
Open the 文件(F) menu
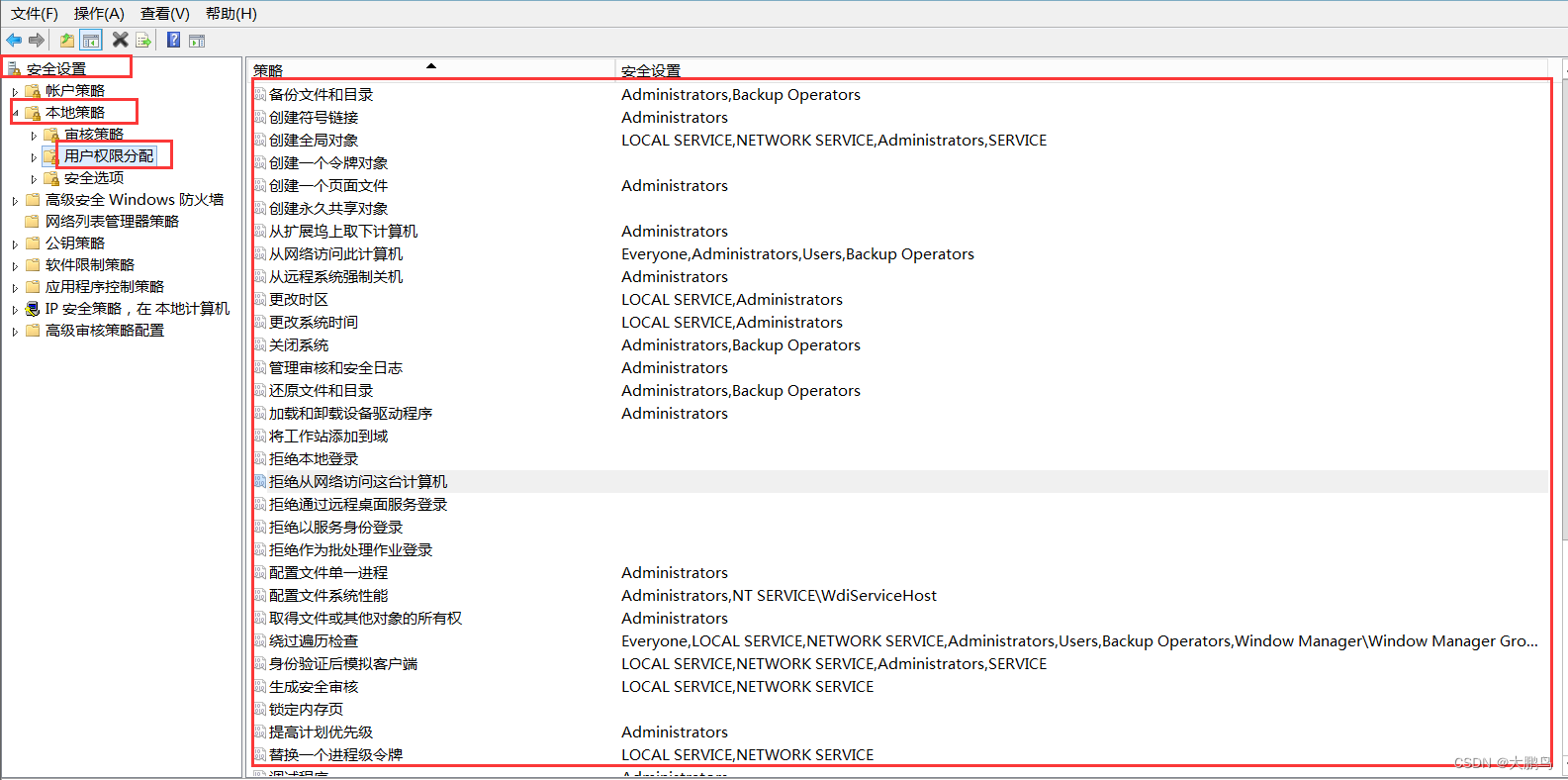[x=35, y=13]
